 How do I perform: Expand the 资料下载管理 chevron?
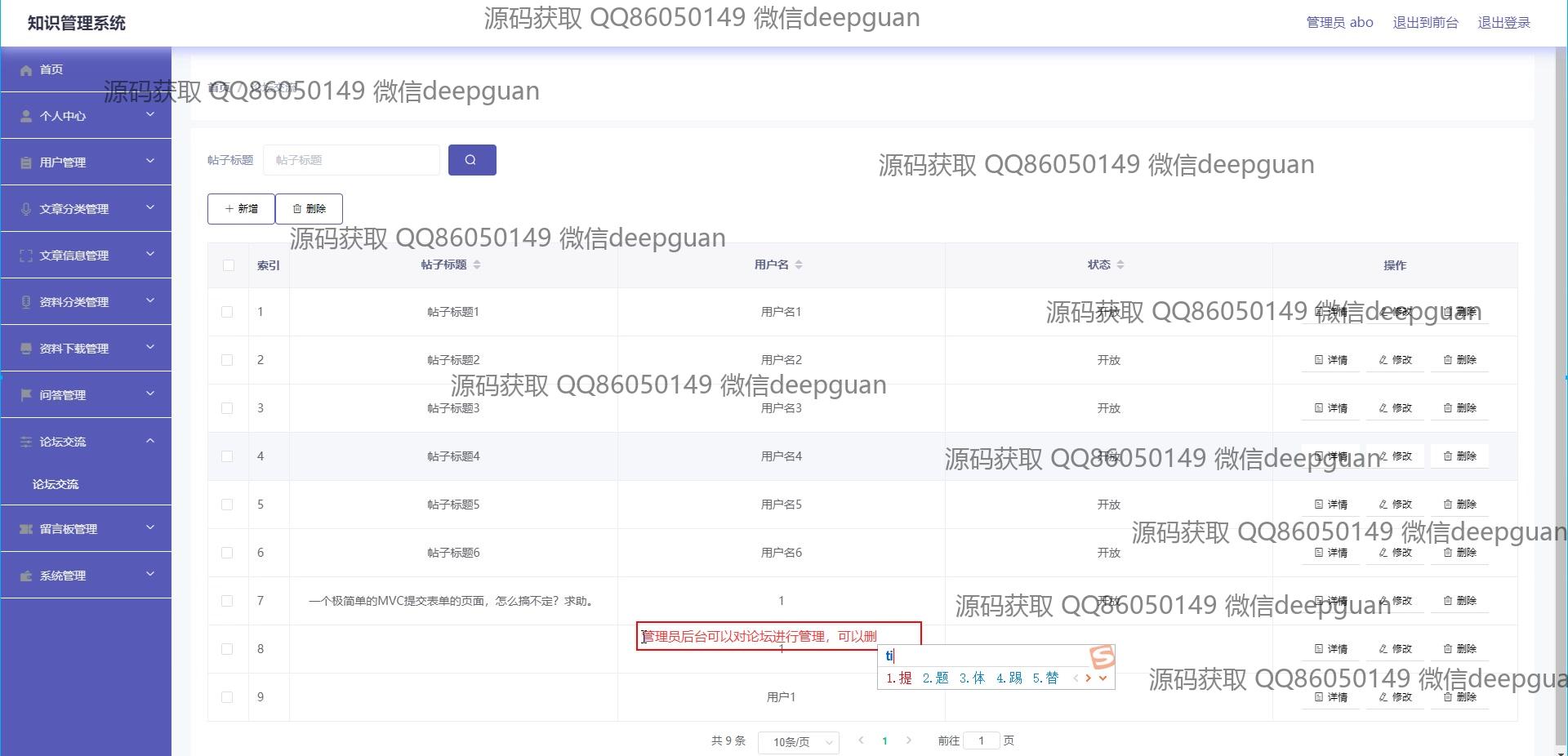click(x=150, y=348)
